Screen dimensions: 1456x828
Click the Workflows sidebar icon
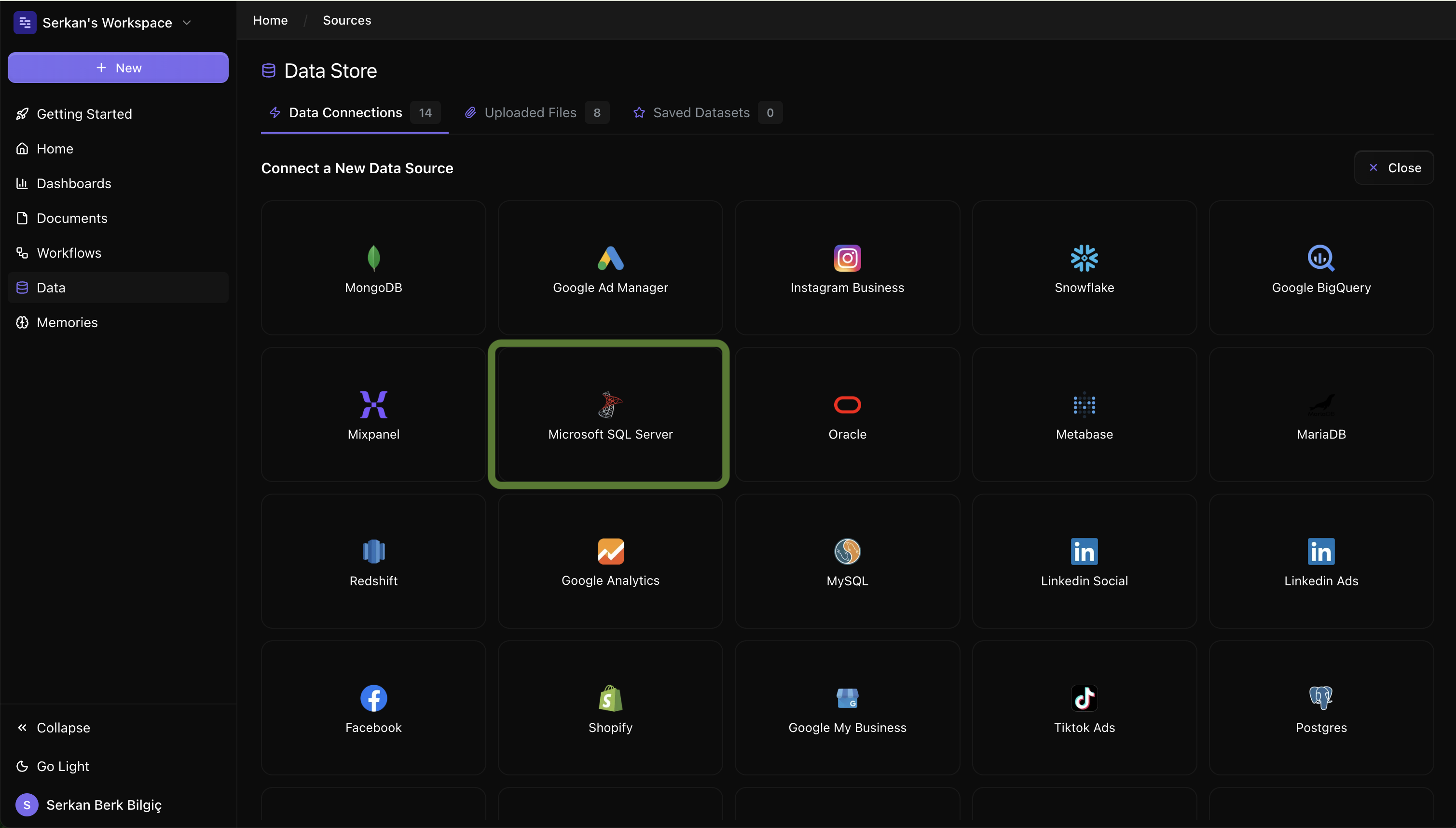[x=22, y=252]
